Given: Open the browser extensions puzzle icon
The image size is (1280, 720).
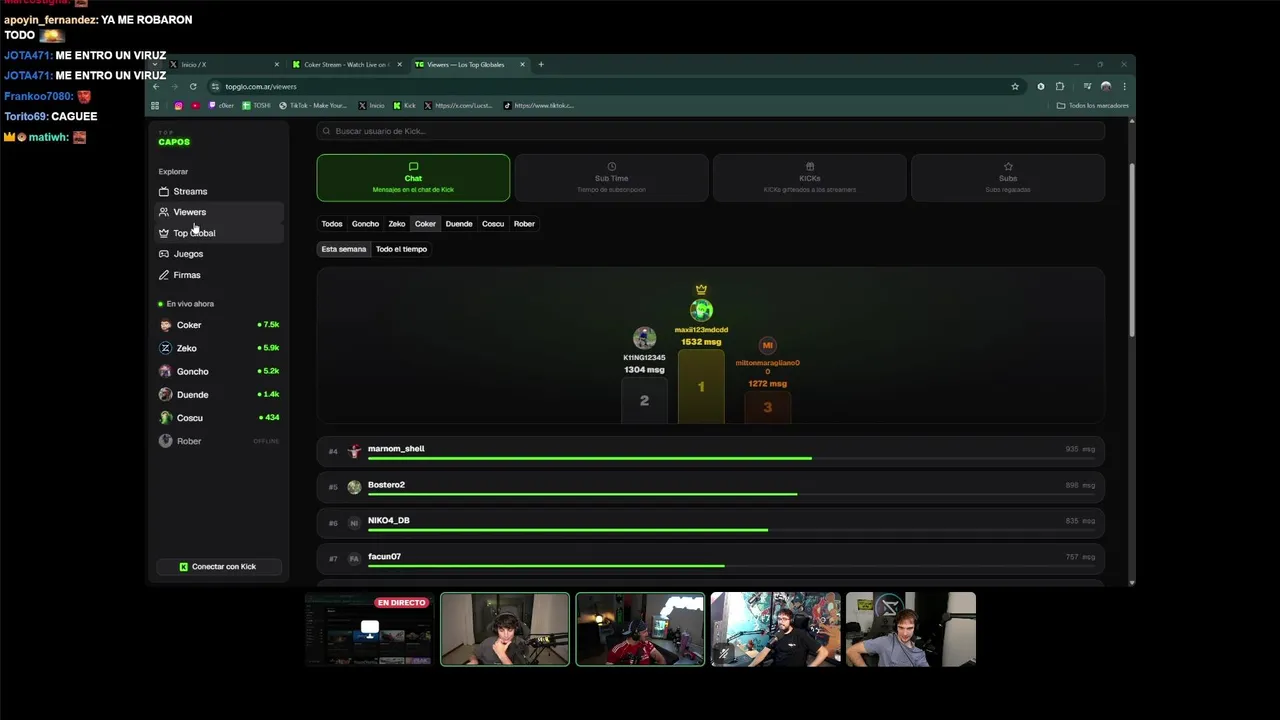Looking at the screenshot, I should pos(1060,86).
